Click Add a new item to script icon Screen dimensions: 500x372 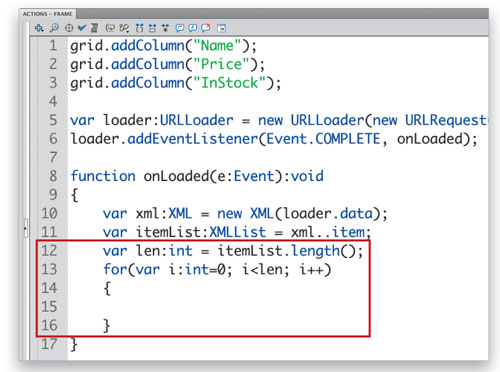click(x=39, y=28)
